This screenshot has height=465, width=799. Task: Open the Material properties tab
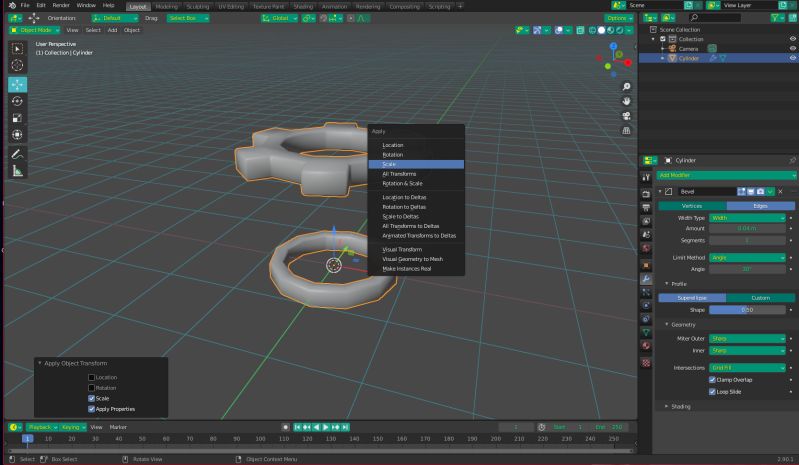[646, 346]
